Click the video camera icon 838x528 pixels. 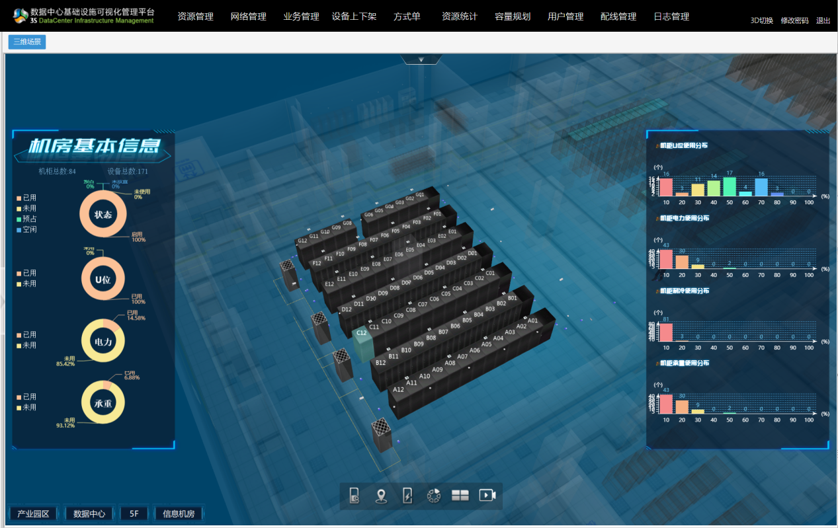pos(487,495)
